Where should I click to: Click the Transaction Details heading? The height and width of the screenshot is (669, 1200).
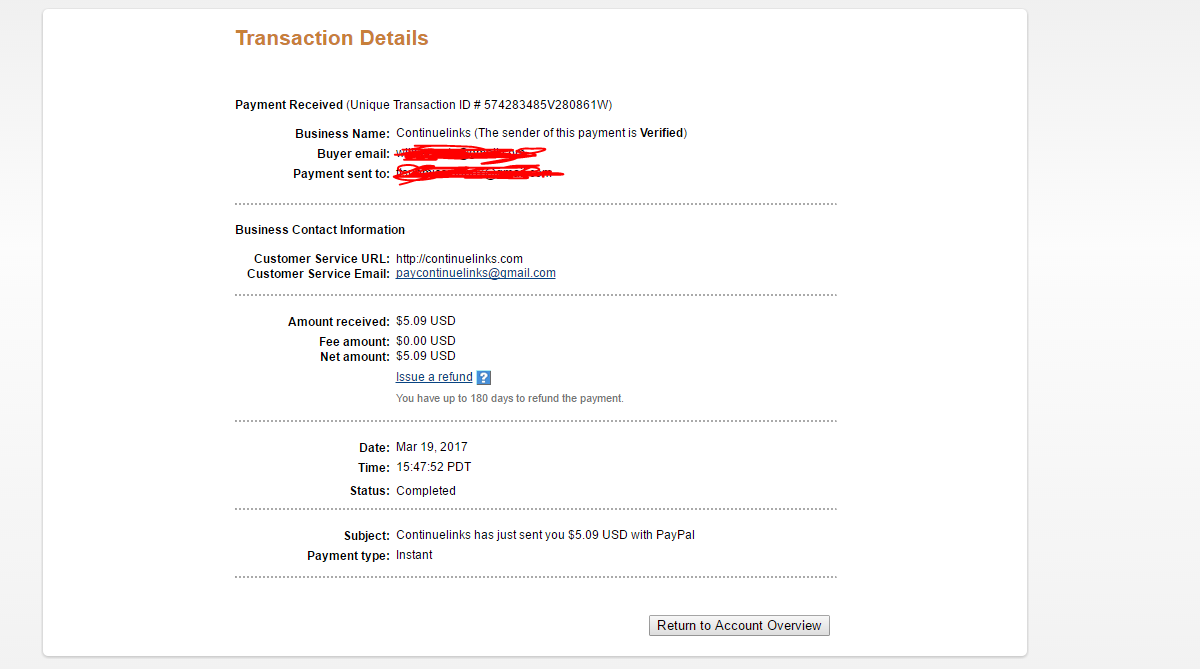(332, 38)
